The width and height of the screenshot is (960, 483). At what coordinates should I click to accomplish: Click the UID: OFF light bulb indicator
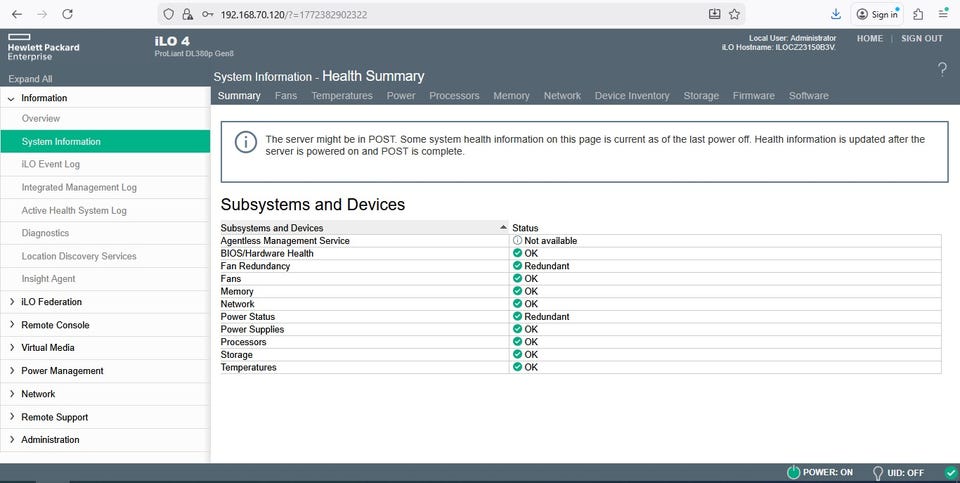click(x=878, y=473)
